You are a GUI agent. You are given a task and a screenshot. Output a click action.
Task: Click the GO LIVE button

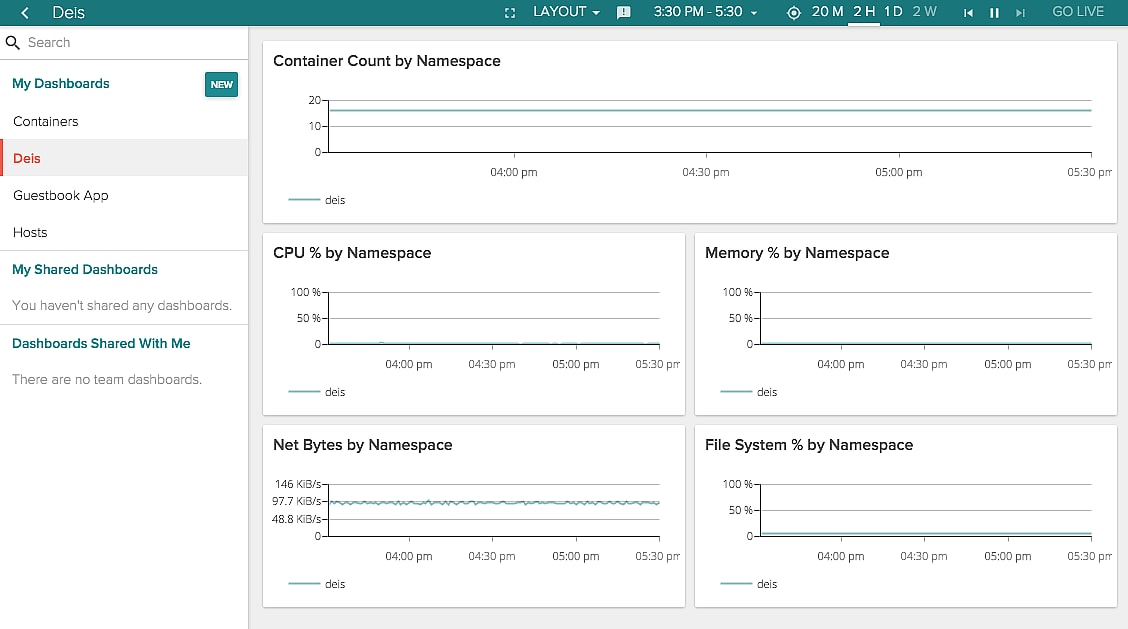tap(1078, 12)
